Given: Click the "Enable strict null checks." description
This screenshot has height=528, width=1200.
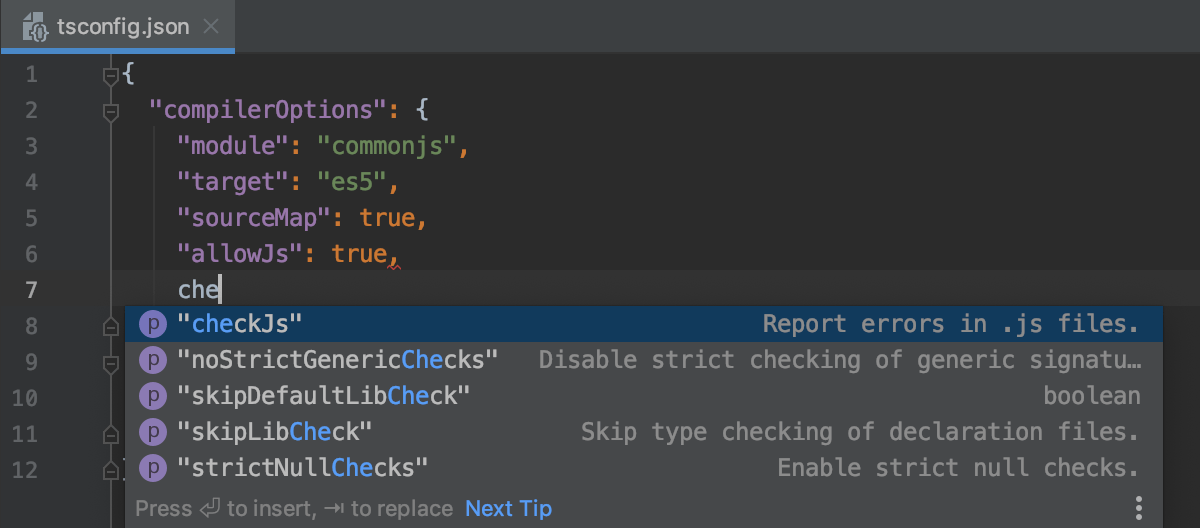Looking at the screenshot, I should [958, 467].
